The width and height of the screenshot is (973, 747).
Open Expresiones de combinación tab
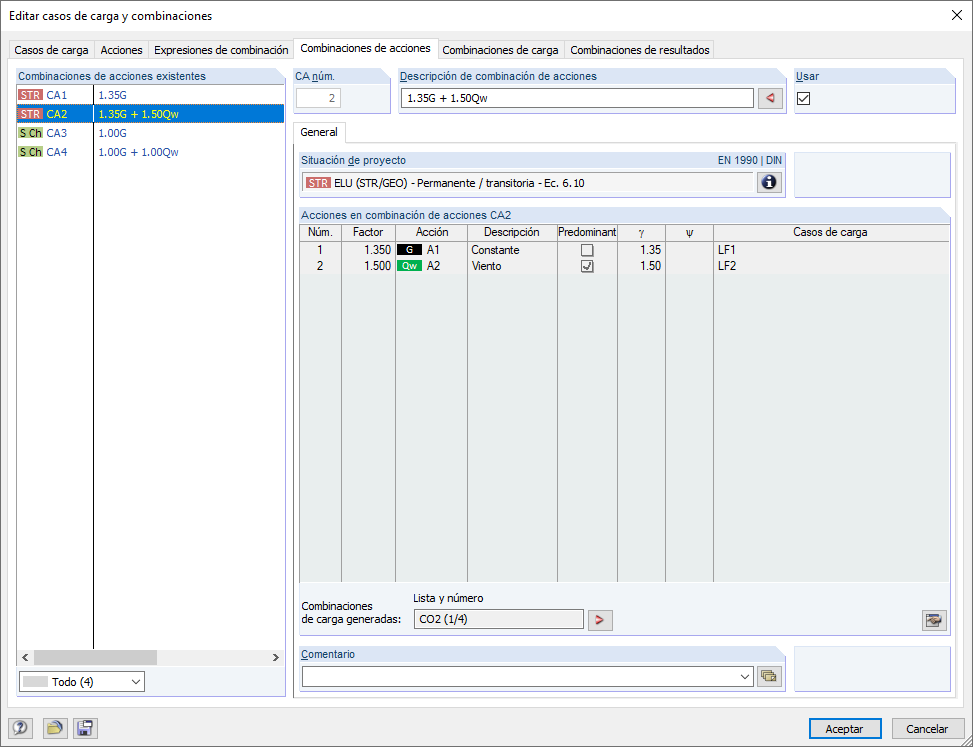click(221, 50)
